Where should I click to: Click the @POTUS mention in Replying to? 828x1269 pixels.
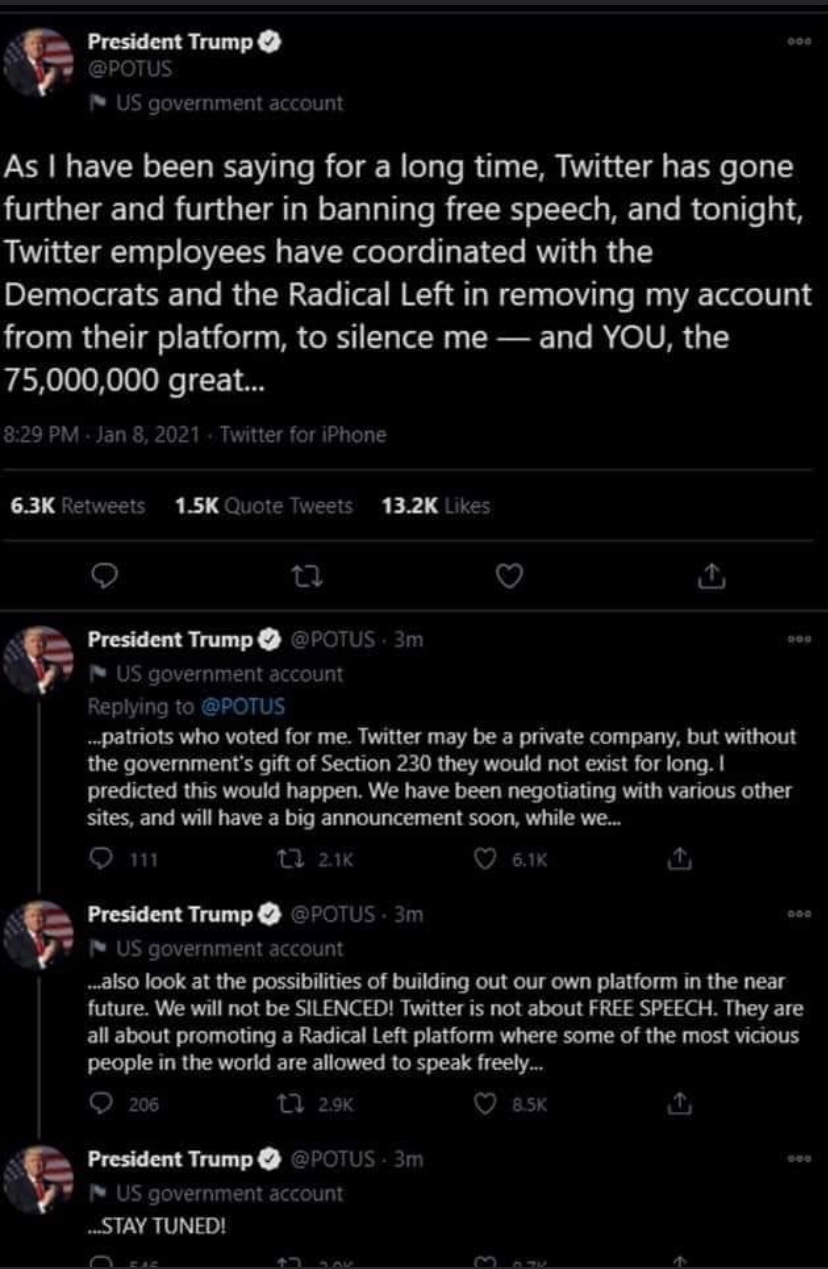click(243, 706)
